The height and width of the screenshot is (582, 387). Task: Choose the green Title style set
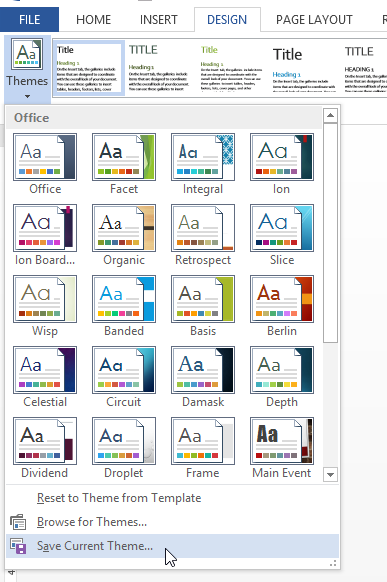[x=232, y=68]
